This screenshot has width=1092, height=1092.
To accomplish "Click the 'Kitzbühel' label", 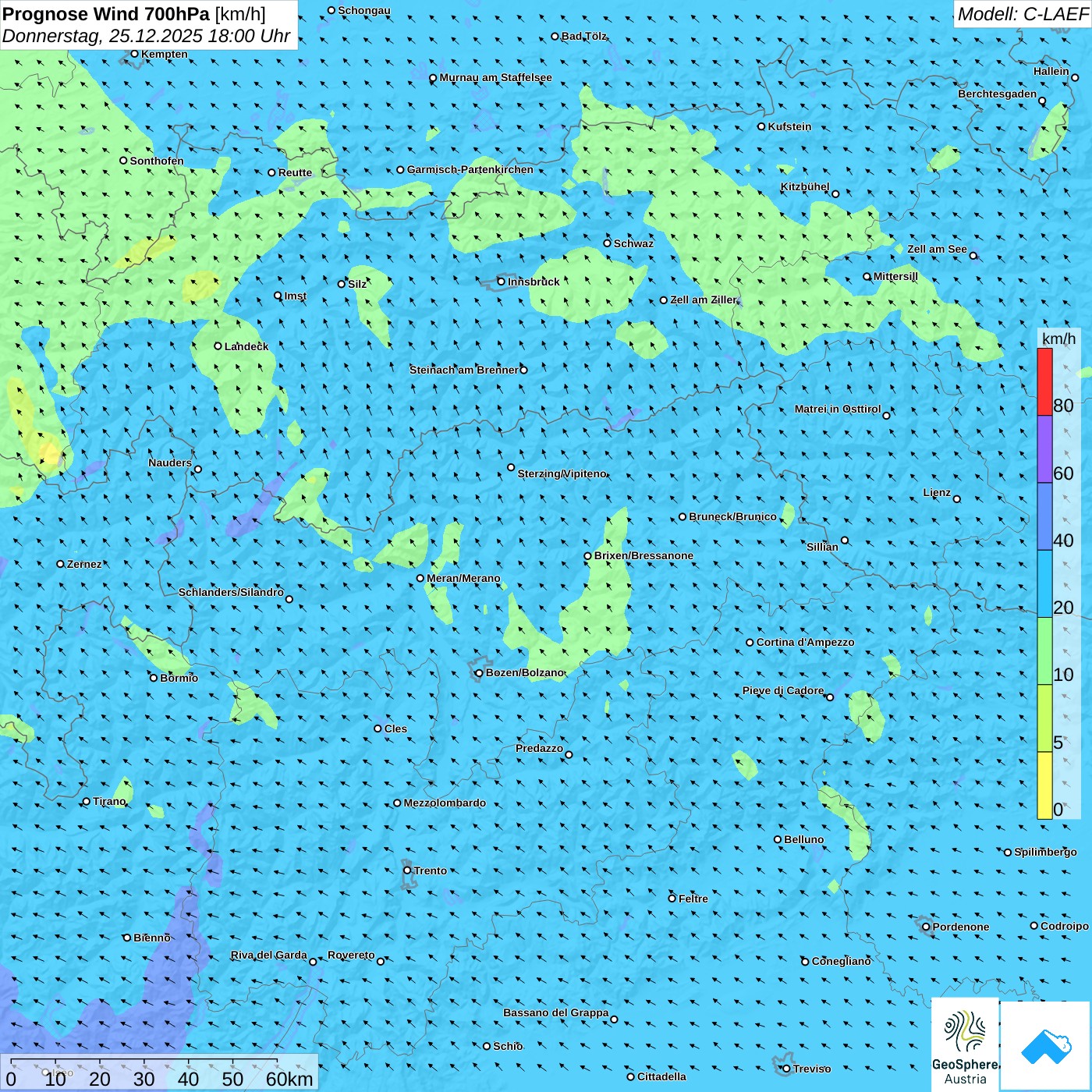I will click(805, 186).
